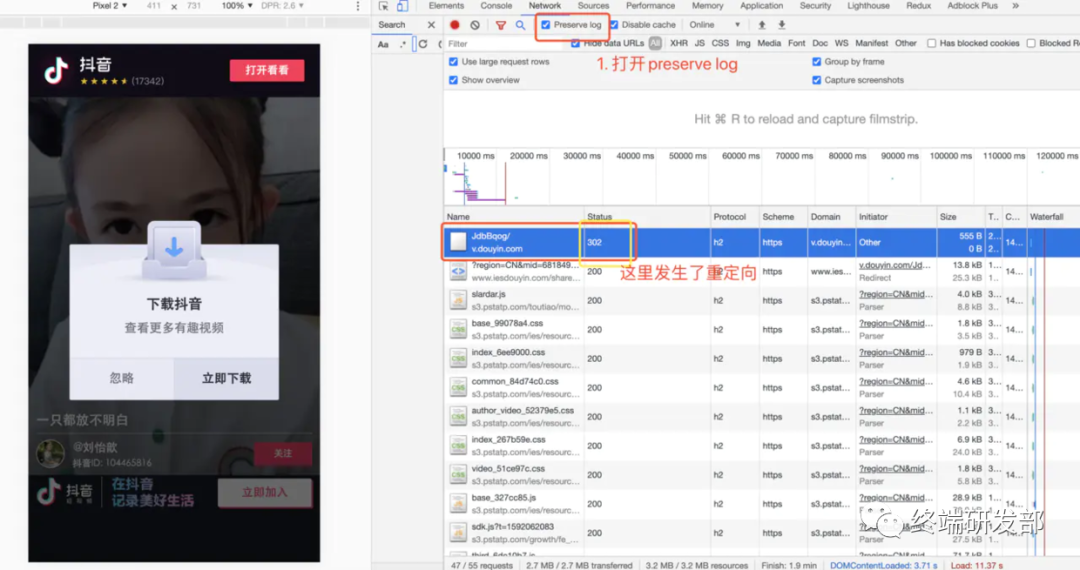Click 立即下载 in the download popup

[226, 378]
